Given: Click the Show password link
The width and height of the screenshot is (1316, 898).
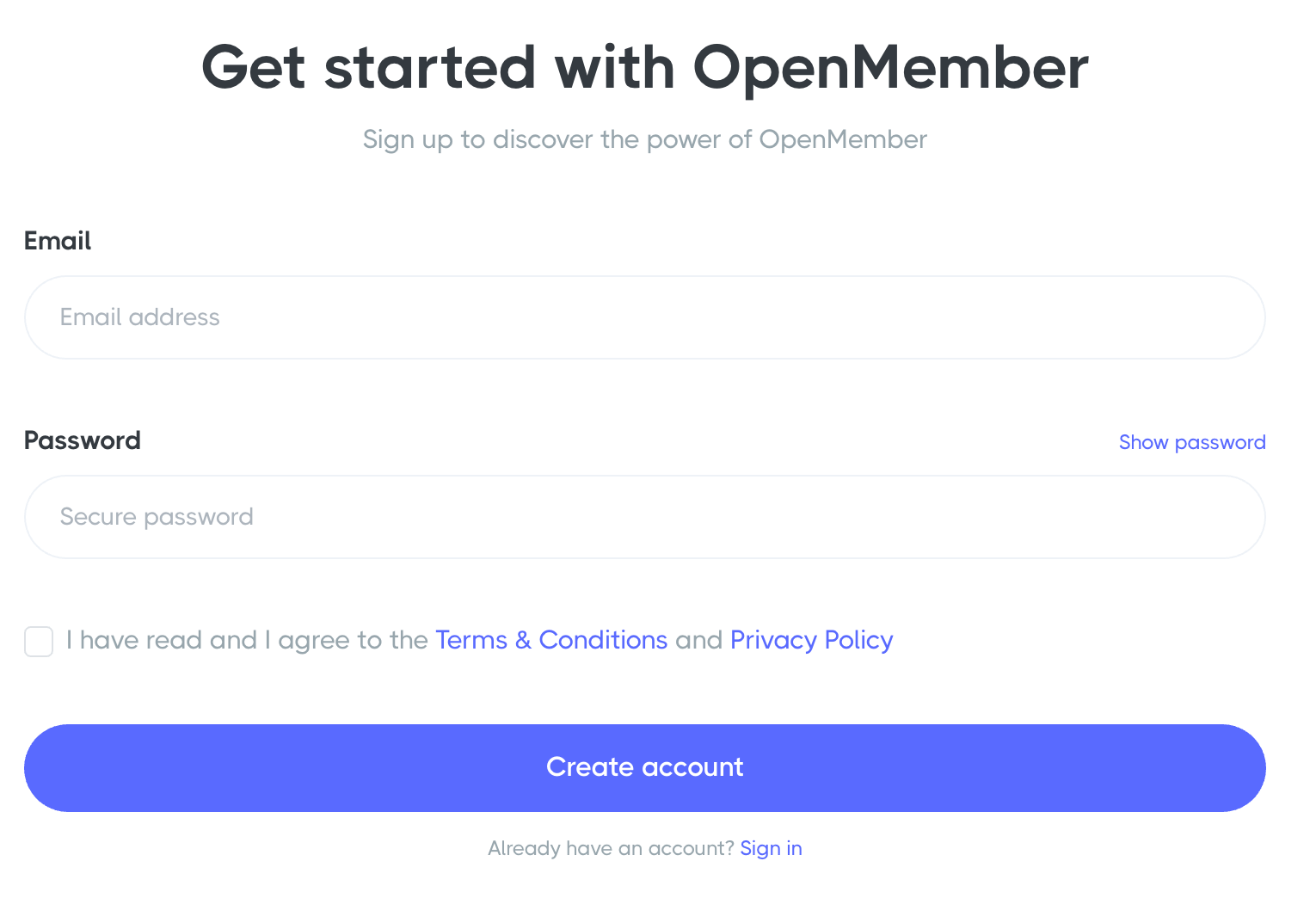Looking at the screenshot, I should pos(1191,442).
